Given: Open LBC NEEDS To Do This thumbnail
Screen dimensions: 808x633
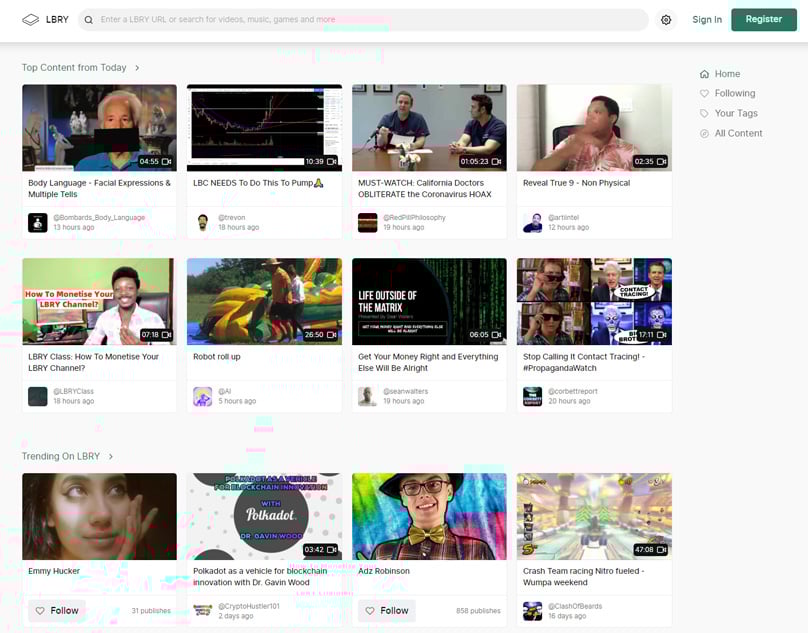Looking at the screenshot, I should point(264,128).
